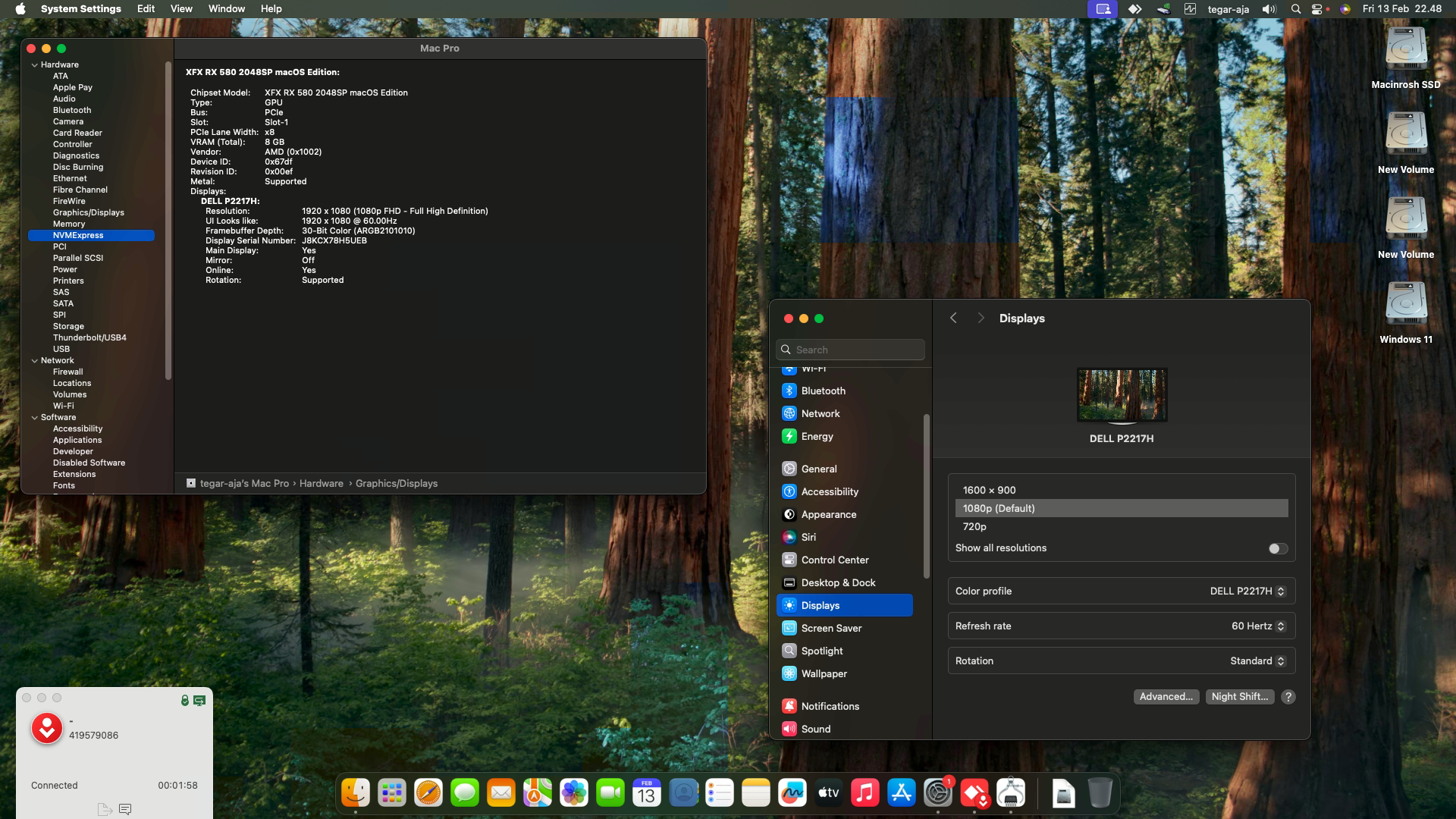Open the tegar-aja user menu in the menu bar

[1228, 9]
